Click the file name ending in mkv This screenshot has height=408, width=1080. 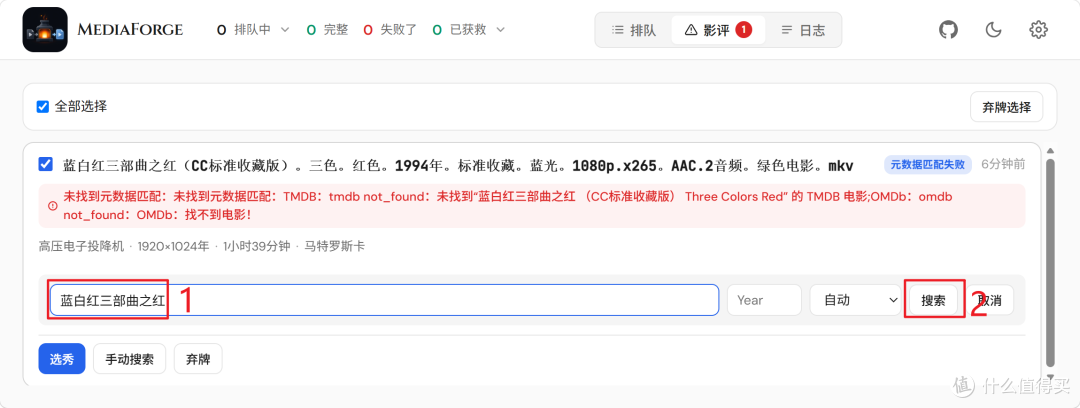tap(458, 165)
